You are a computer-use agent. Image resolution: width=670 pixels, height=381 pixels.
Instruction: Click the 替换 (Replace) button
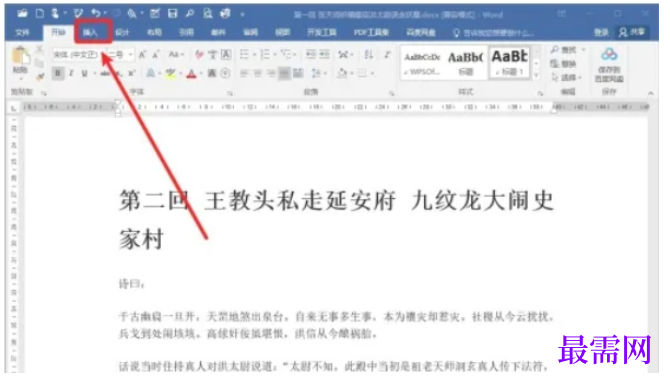pos(563,64)
